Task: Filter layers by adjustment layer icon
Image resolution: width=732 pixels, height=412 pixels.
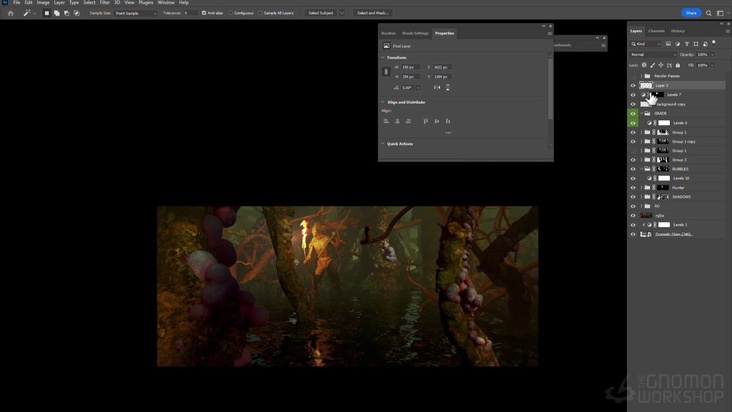Action: click(x=677, y=44)
